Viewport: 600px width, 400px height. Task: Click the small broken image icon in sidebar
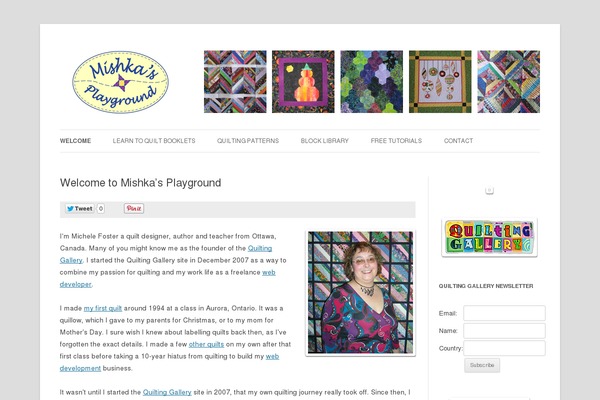pyautogui.click(x=489, y=190)
